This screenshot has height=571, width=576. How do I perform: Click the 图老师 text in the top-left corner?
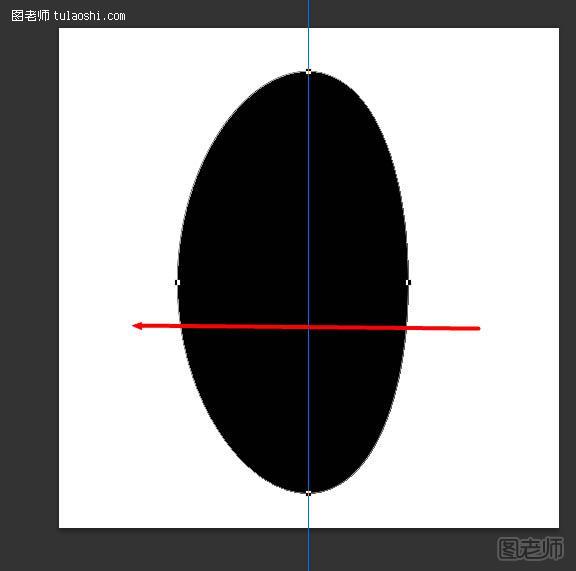coord(30,16)
